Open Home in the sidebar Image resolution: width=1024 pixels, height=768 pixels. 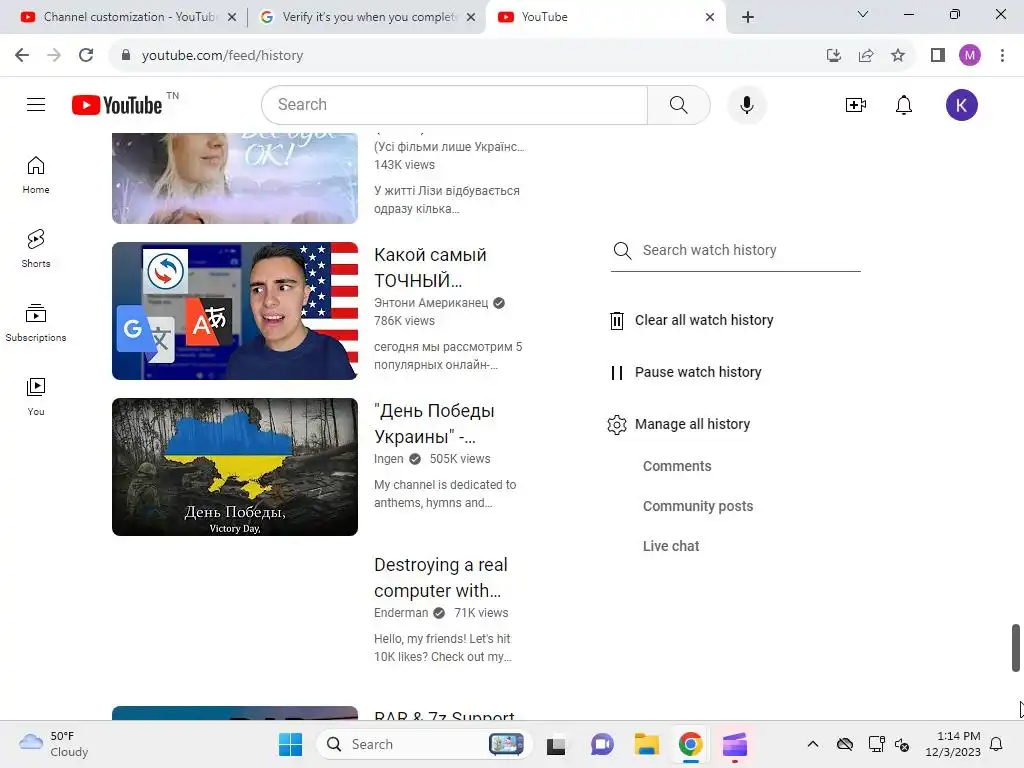(x=36, y=175)
